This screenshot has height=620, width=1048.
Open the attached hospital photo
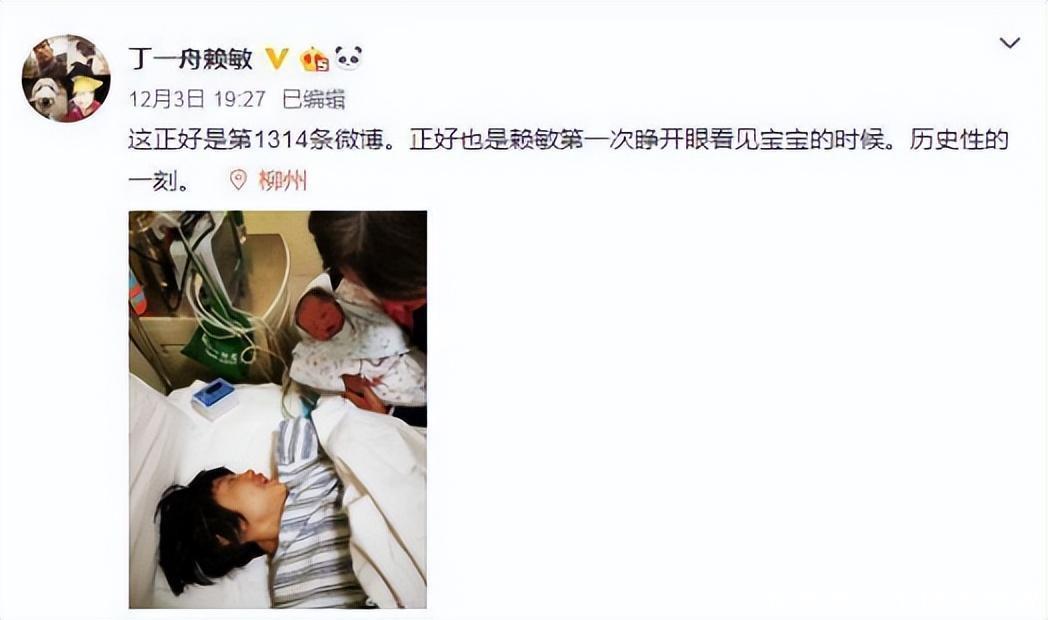(x=278, y=410)
